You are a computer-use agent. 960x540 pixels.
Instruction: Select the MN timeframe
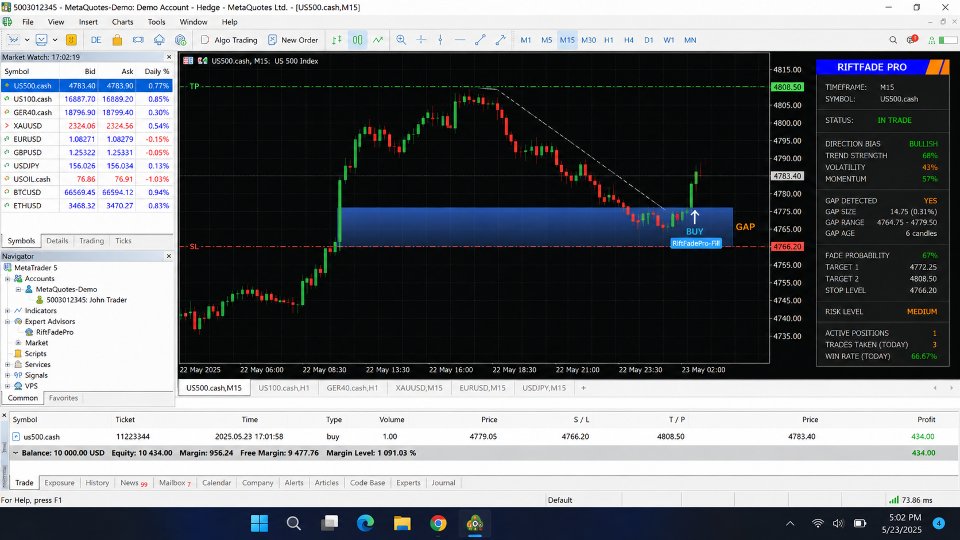click(x=690, y=40)
